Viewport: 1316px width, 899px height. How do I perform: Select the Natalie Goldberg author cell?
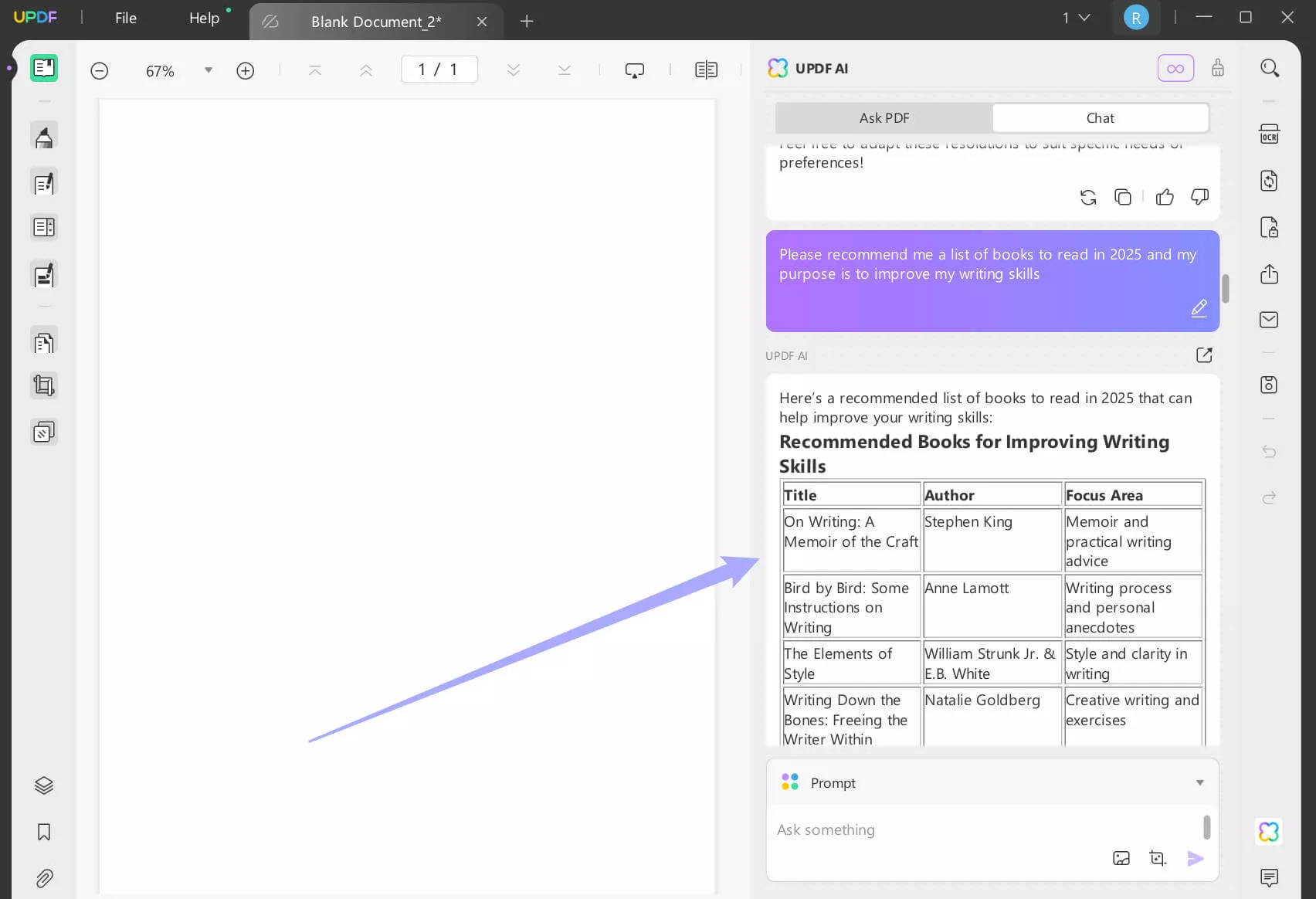(992, 717)
